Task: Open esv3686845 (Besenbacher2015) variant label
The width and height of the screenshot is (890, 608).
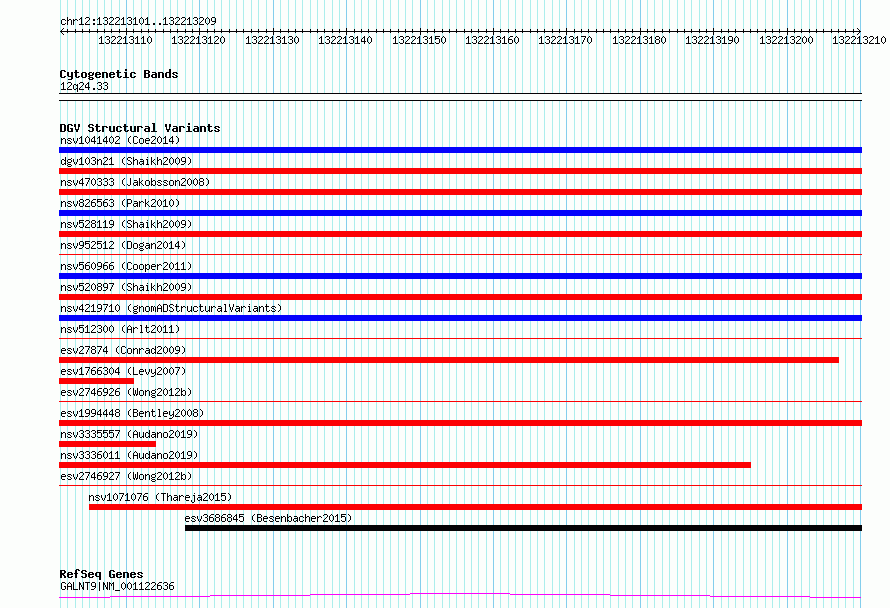Action: click(x=268, y=518)
